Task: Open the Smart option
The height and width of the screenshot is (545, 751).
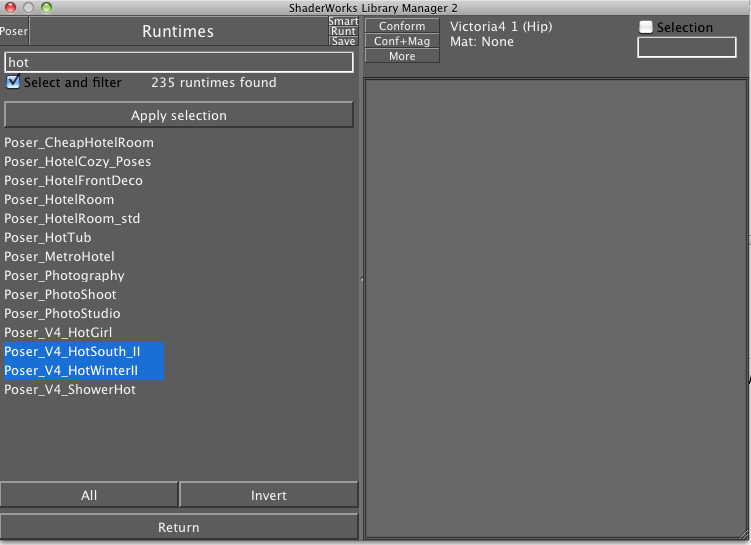Action: pos(343,22)
